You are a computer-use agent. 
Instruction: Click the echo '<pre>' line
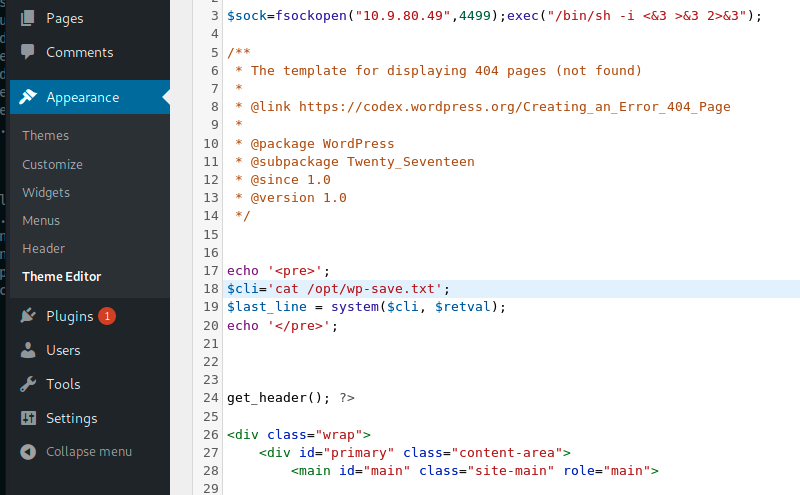tap(279, 270)
